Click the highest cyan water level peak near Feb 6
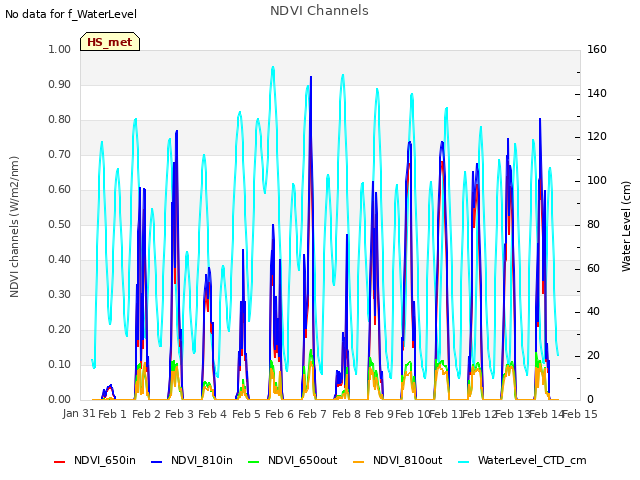640x480 pixels. click(x=273, y=67)
